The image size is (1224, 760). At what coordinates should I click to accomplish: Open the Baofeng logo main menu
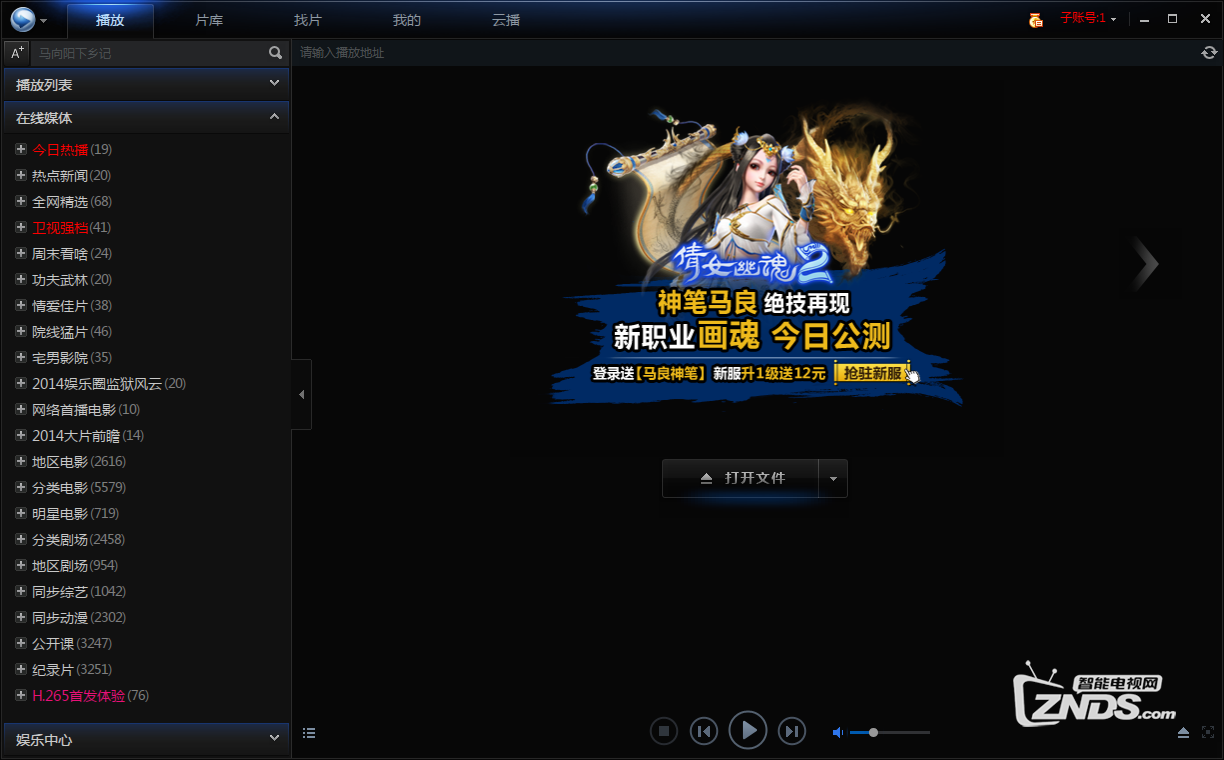[22, 19]
